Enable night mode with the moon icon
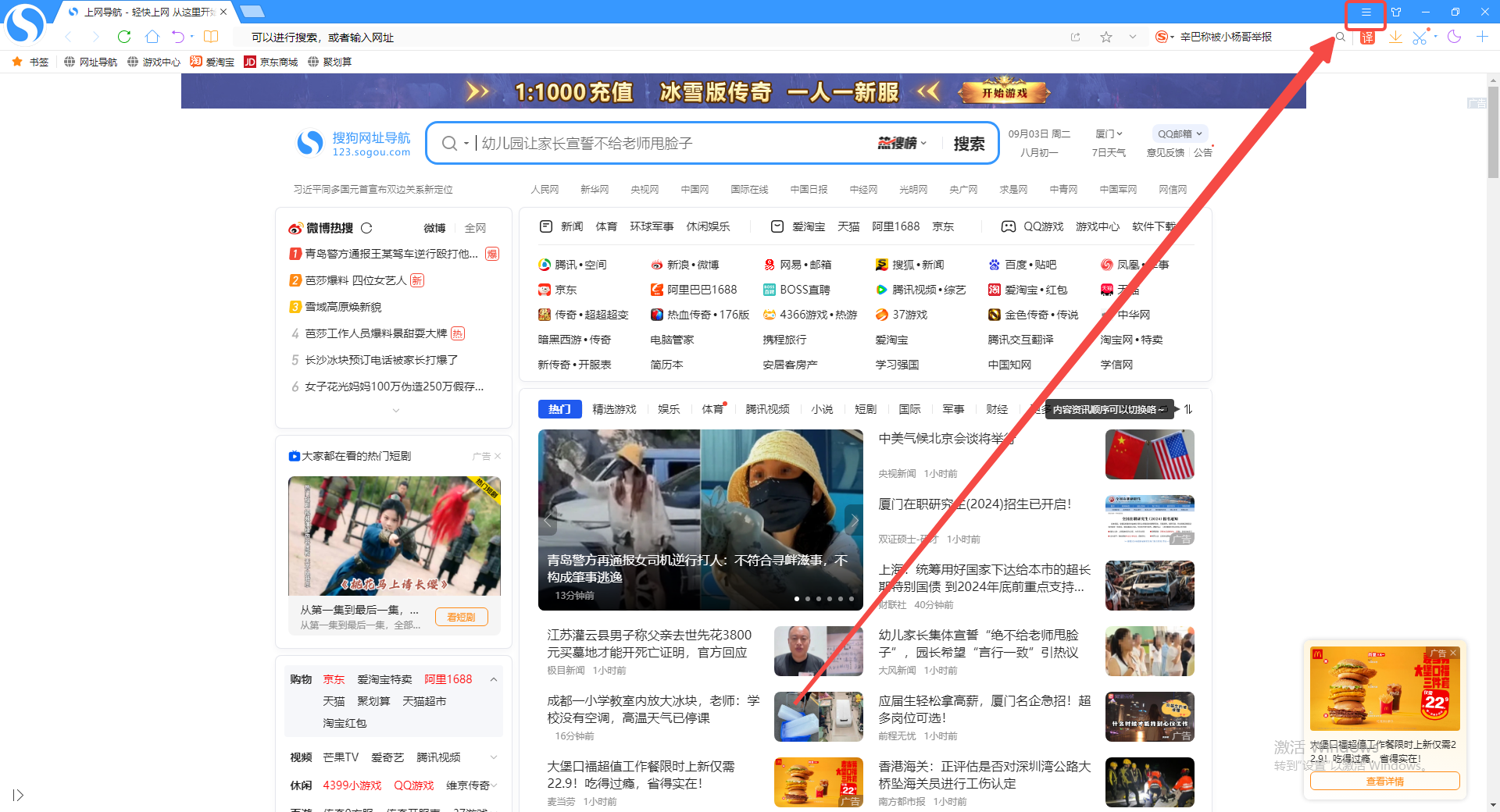 (1454, 37)
